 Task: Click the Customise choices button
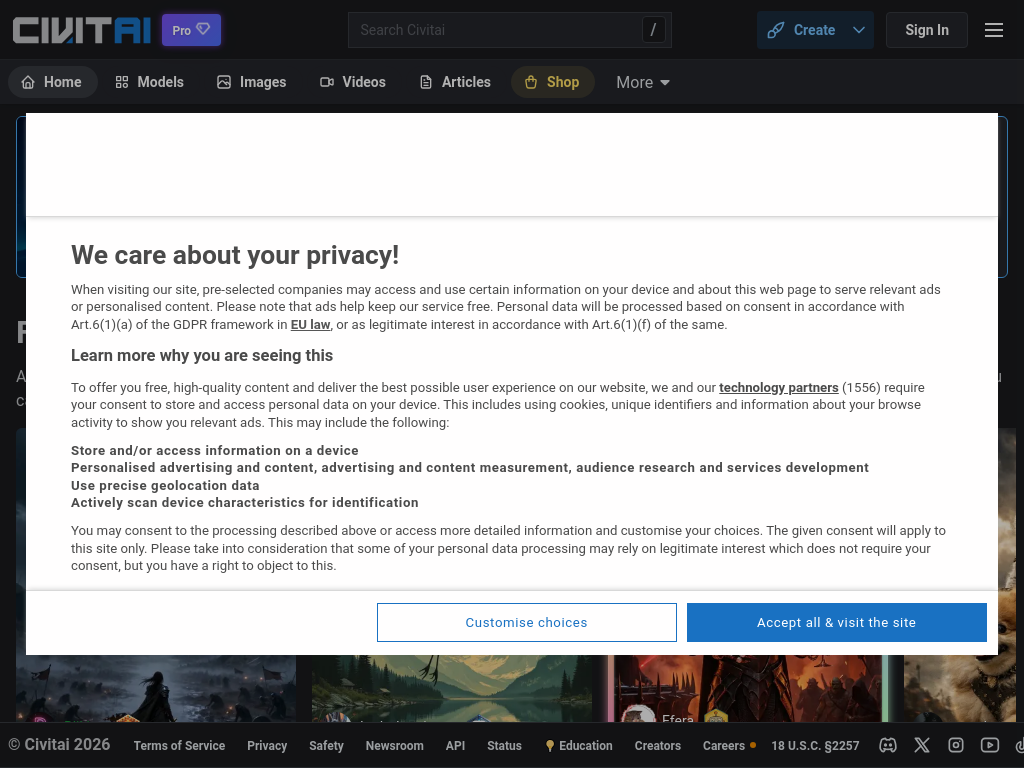(526, 622)
